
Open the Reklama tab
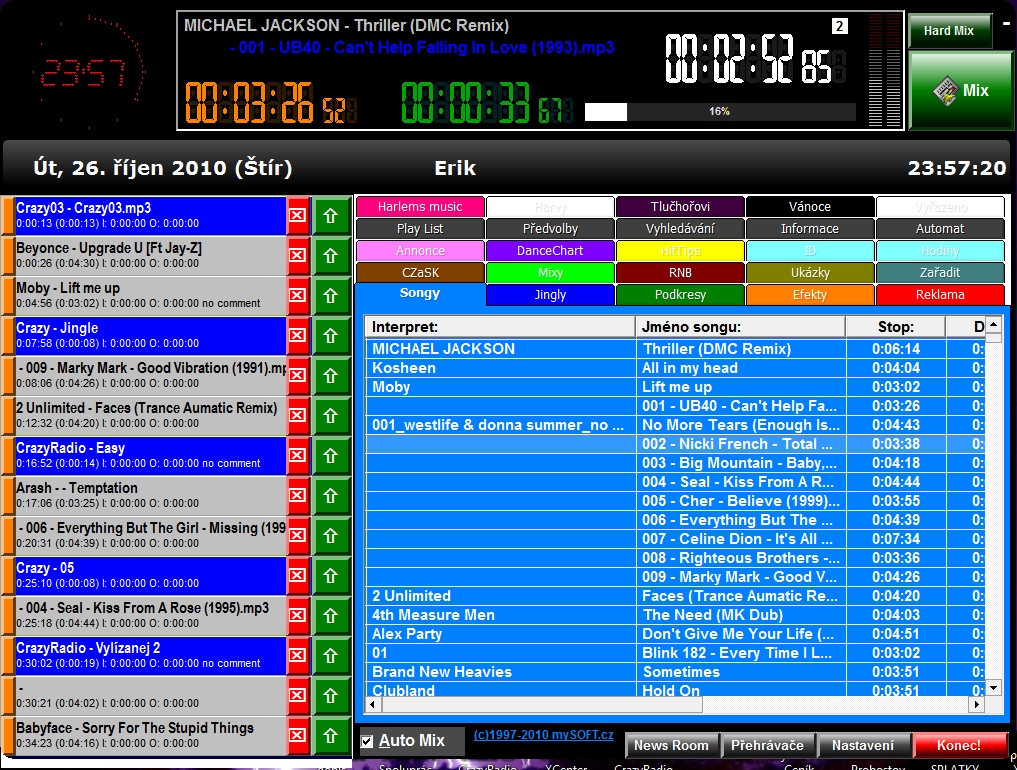coord(940,295)
